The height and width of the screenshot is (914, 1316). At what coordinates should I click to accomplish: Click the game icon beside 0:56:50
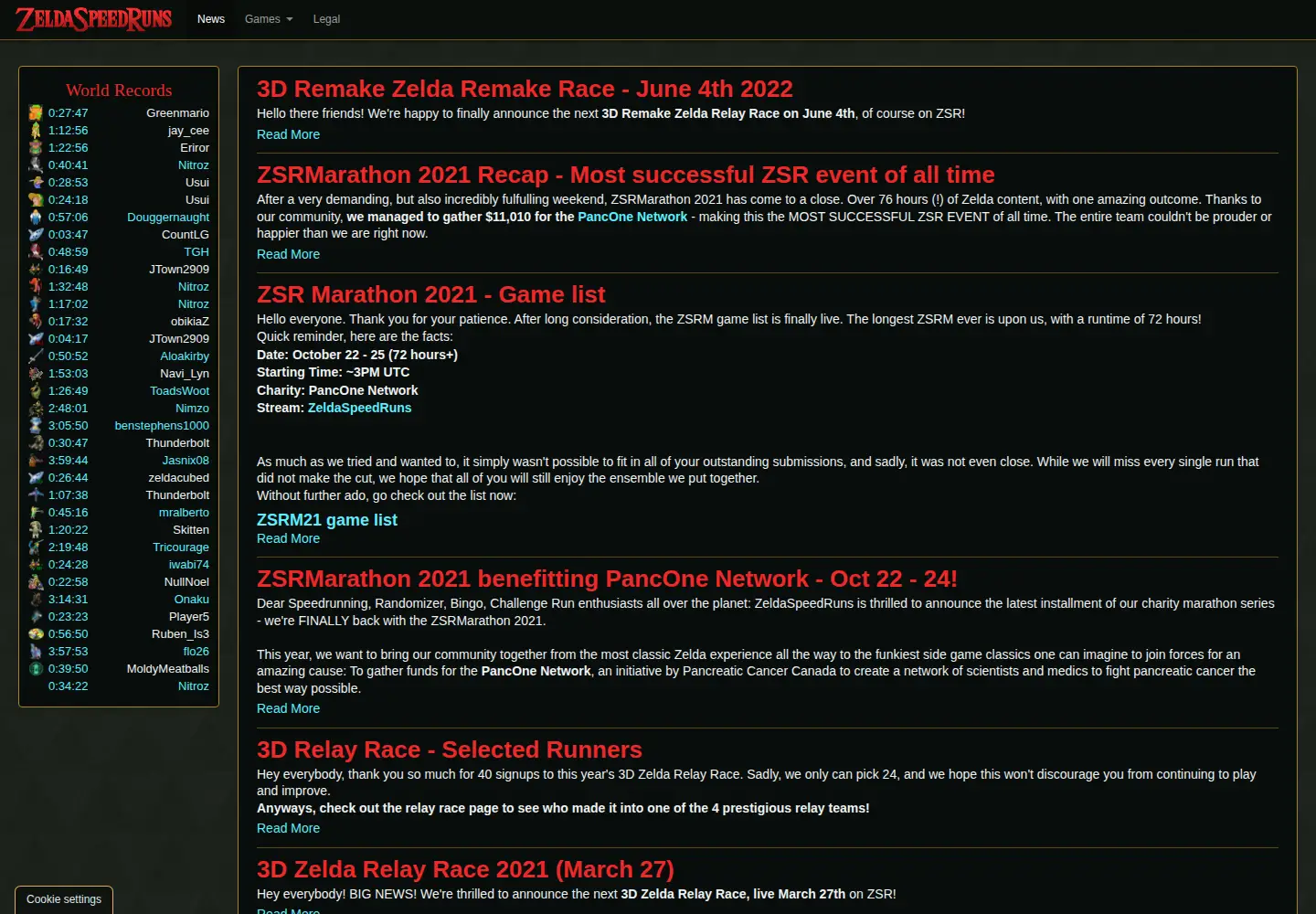(x=36, y=634)
